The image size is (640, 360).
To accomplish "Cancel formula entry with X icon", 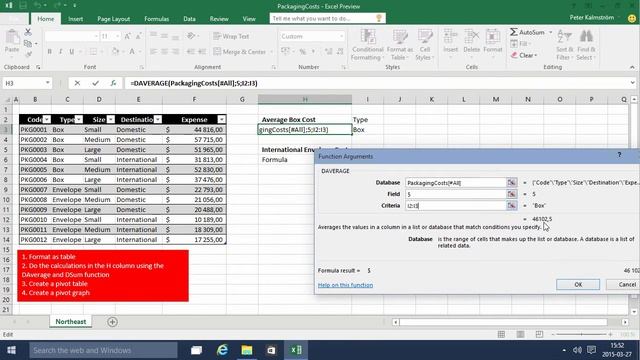I will coord(77,83).
